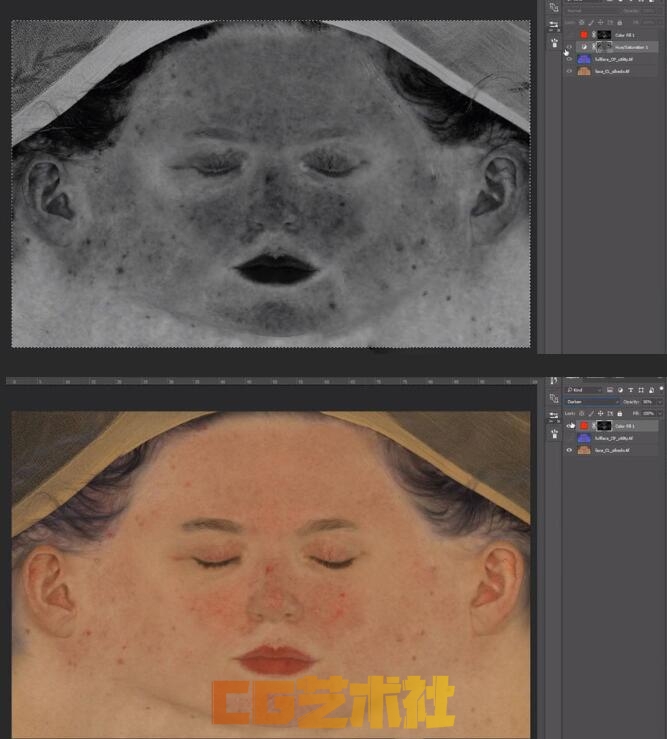This screenshot has width=667, height=739.
Task: Click the Opacity value field showing 90%
Action: pyautogui.click(x=648, y=402)
